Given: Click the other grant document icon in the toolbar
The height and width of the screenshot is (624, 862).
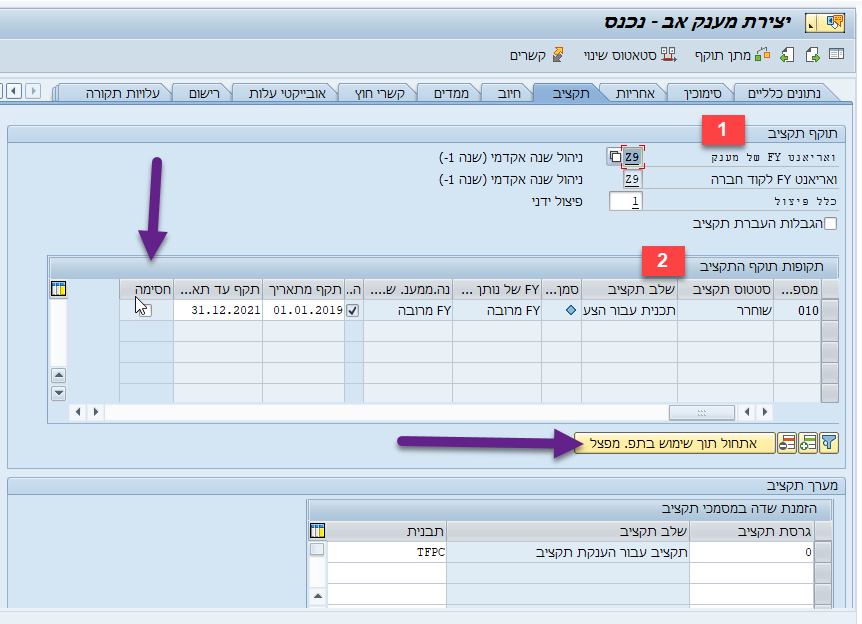Looking at the screenshot, I should 787,54.
